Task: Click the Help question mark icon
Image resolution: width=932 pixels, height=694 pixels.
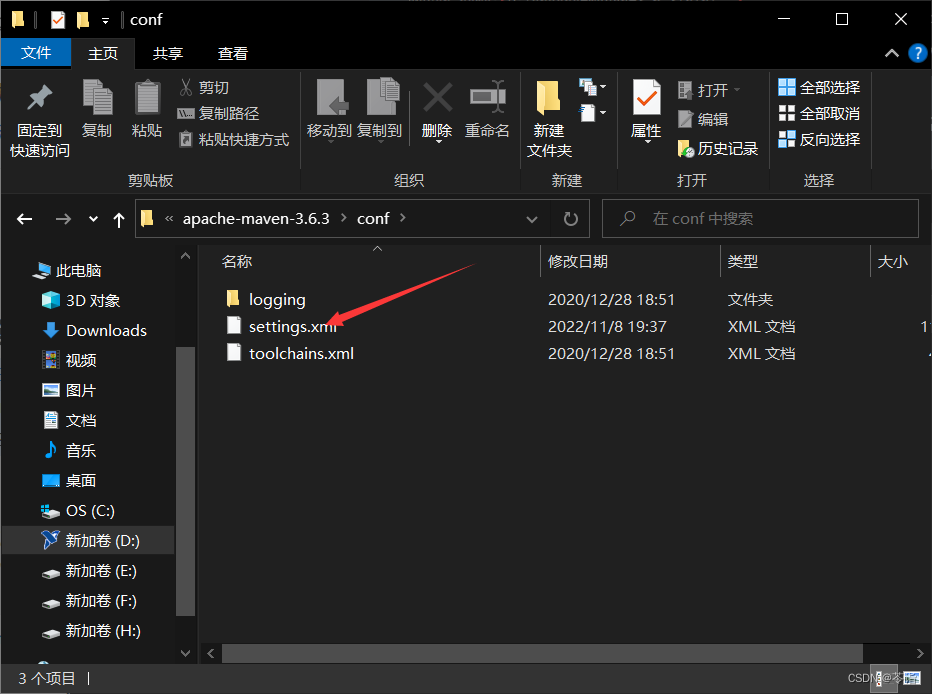Action: point(918,53)
